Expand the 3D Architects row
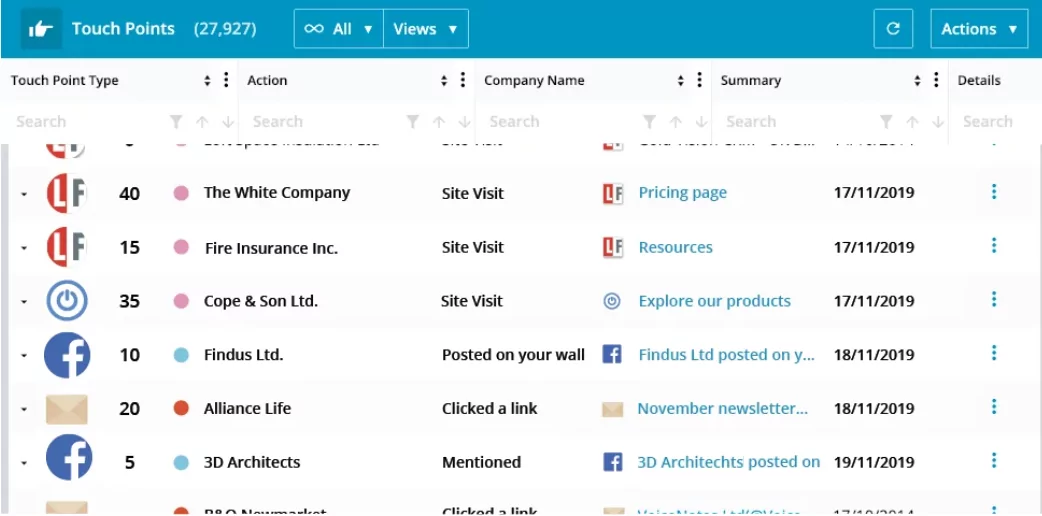This screenshot has height=516, width=1042. pos(24,463)
